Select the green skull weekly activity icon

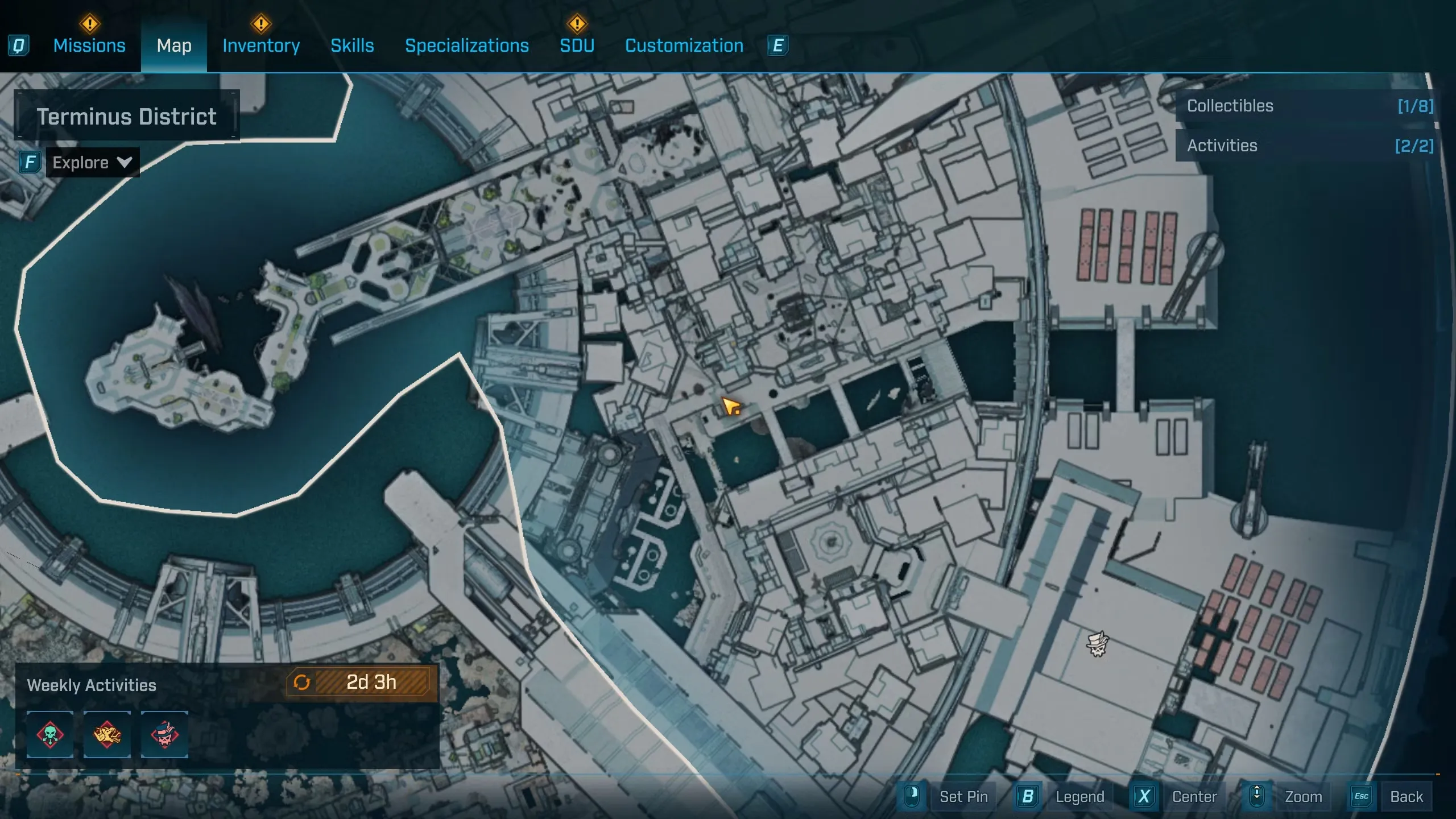click(50, 734)
